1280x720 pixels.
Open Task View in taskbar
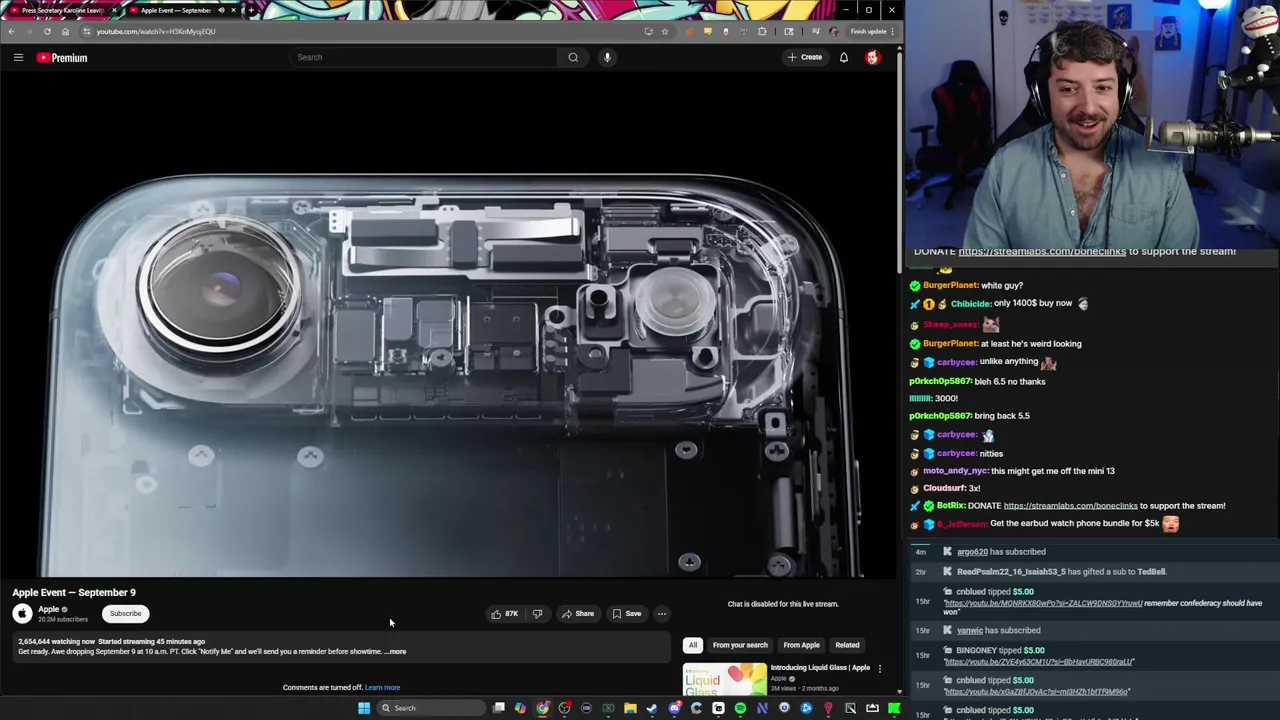pos(499,708)
